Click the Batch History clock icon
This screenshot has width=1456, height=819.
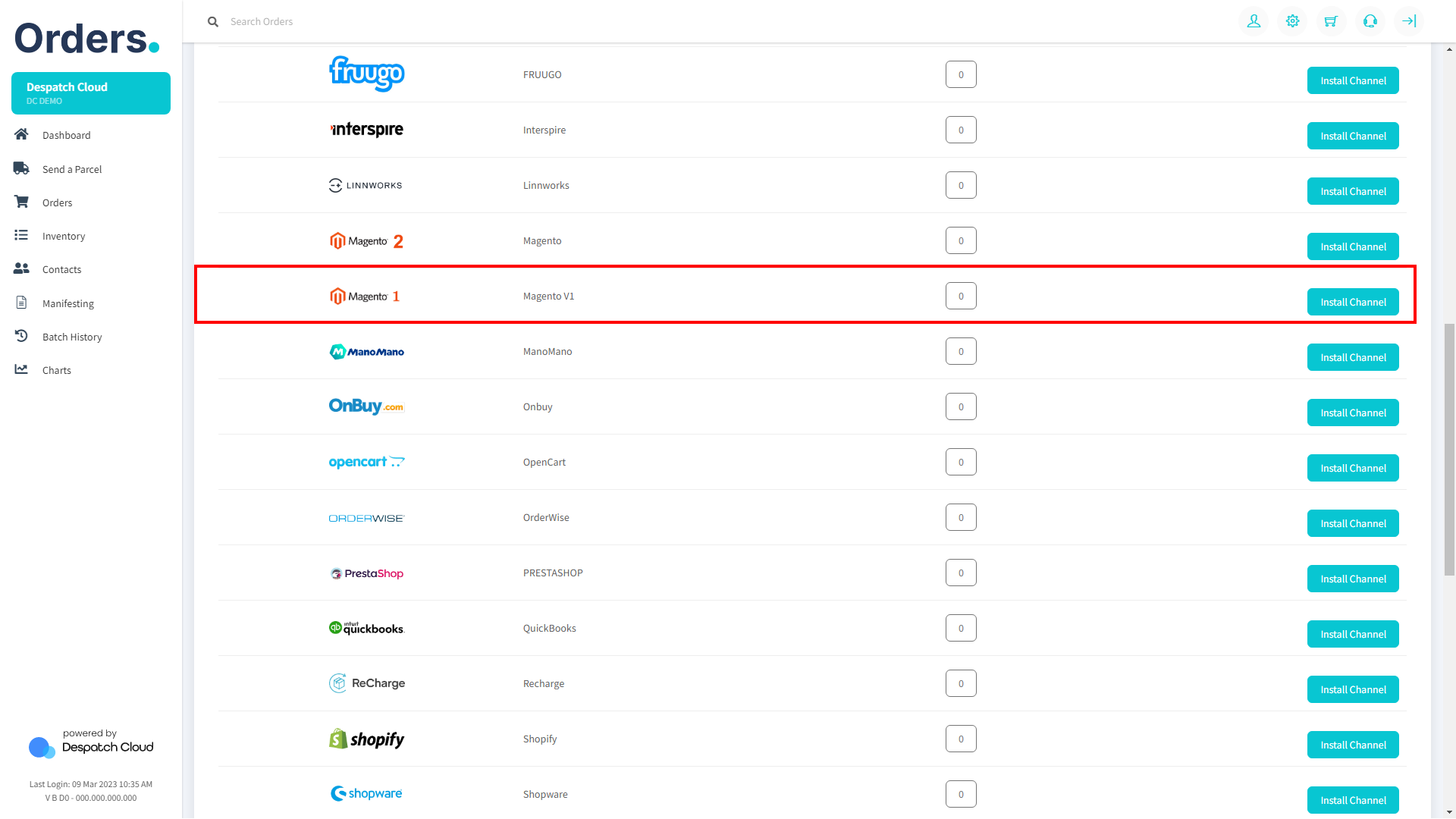[21, 336]
